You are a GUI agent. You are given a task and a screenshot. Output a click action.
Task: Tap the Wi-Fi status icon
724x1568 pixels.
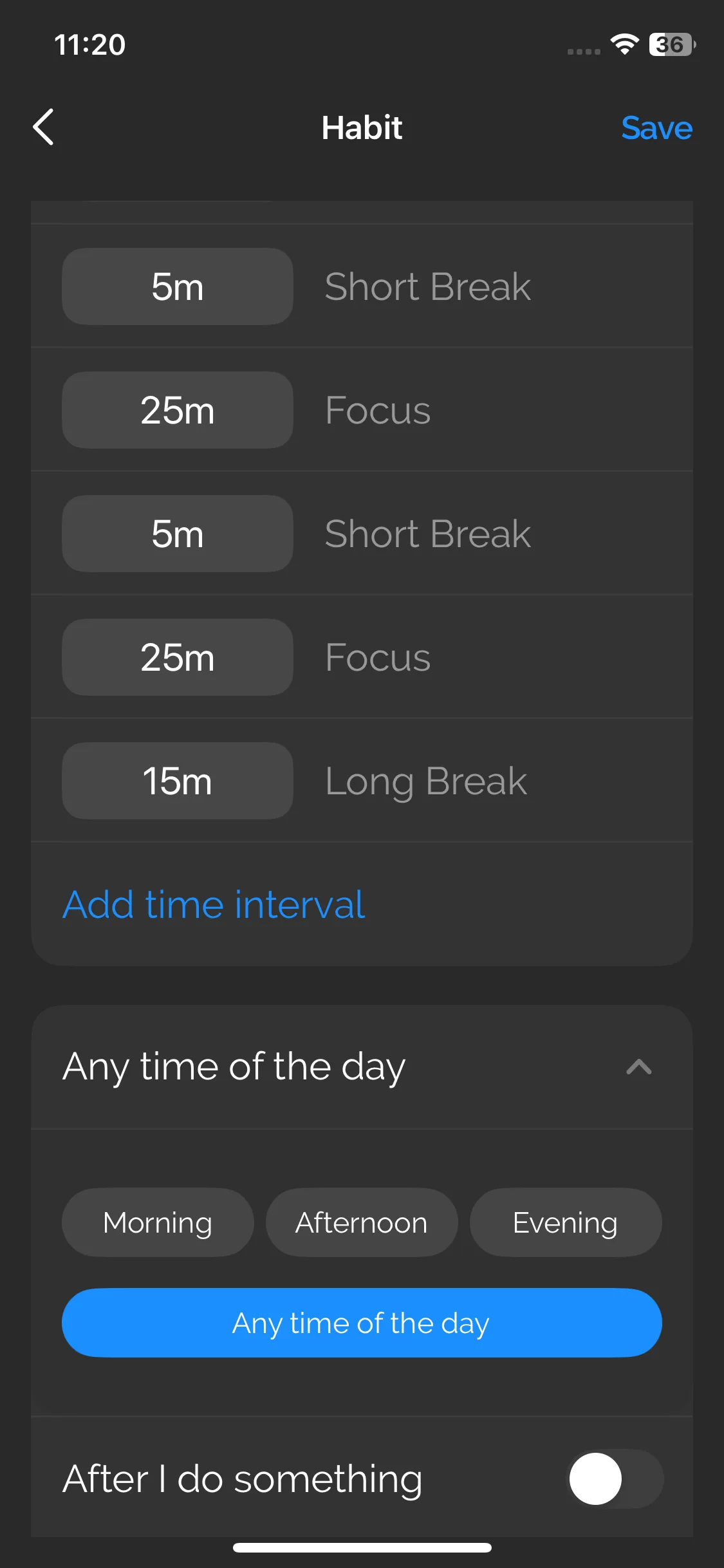pos(624,44)
